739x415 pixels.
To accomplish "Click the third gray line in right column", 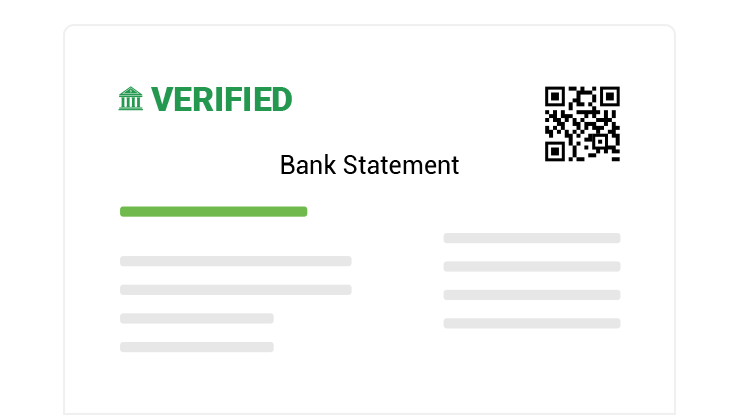I will [x=531, y=295].
